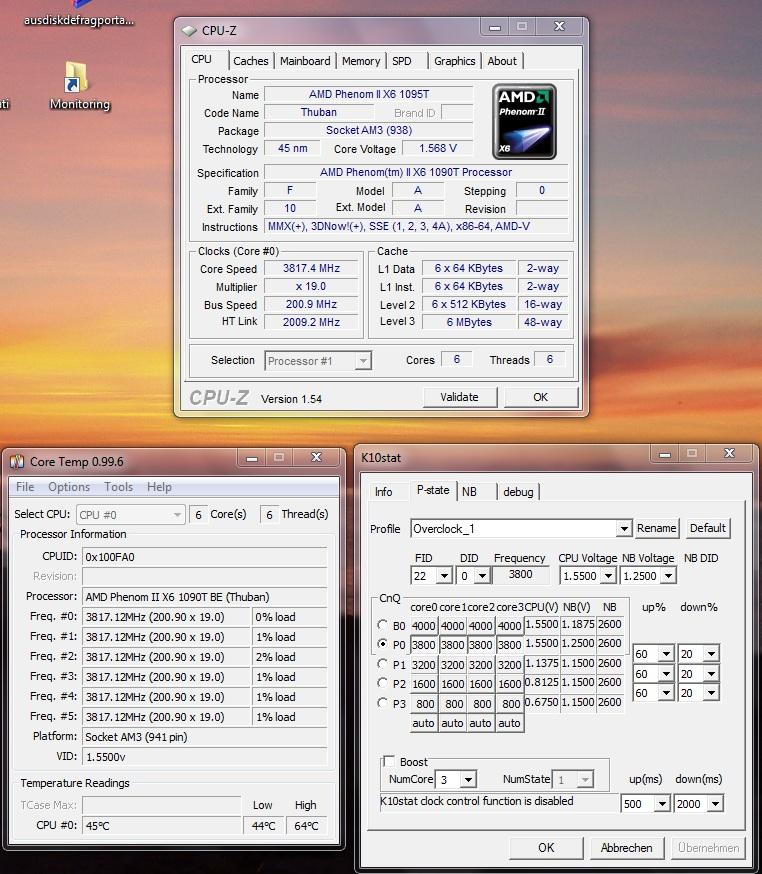The width and height of the screenshot is (762, 874).
Task: Select the P3 P-state radio button
Action: [x=382, y=702]
